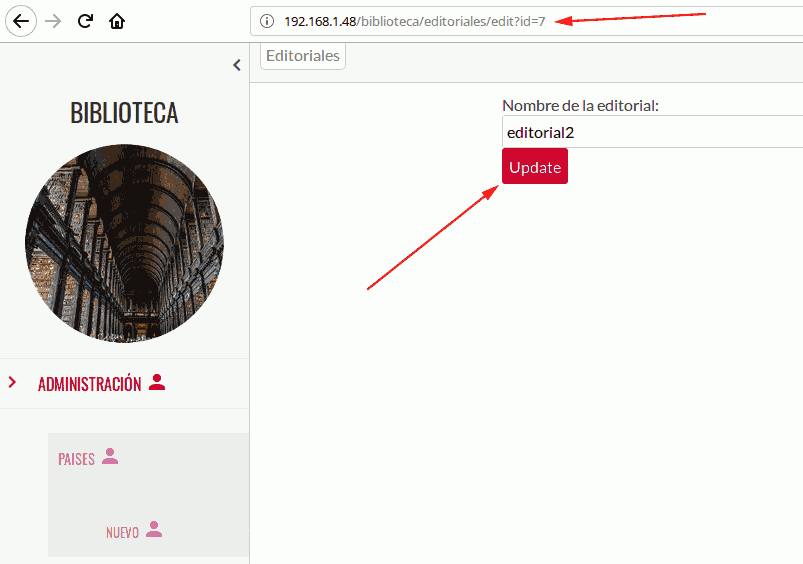
Task: Open the PAISES submenu item
Action: pyautogui.click(x=76, y=459)
